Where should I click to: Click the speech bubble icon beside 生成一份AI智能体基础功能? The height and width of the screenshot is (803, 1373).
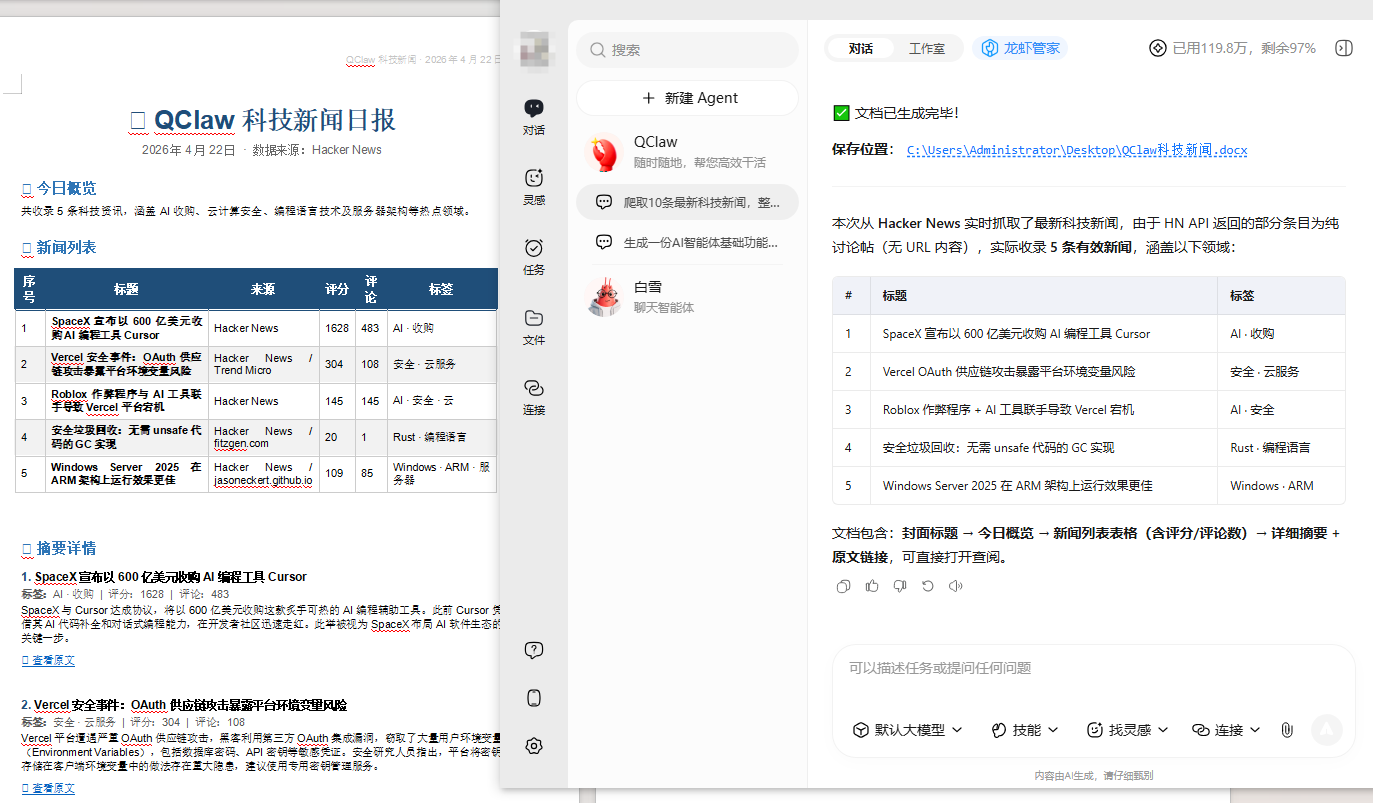(604, 242)
